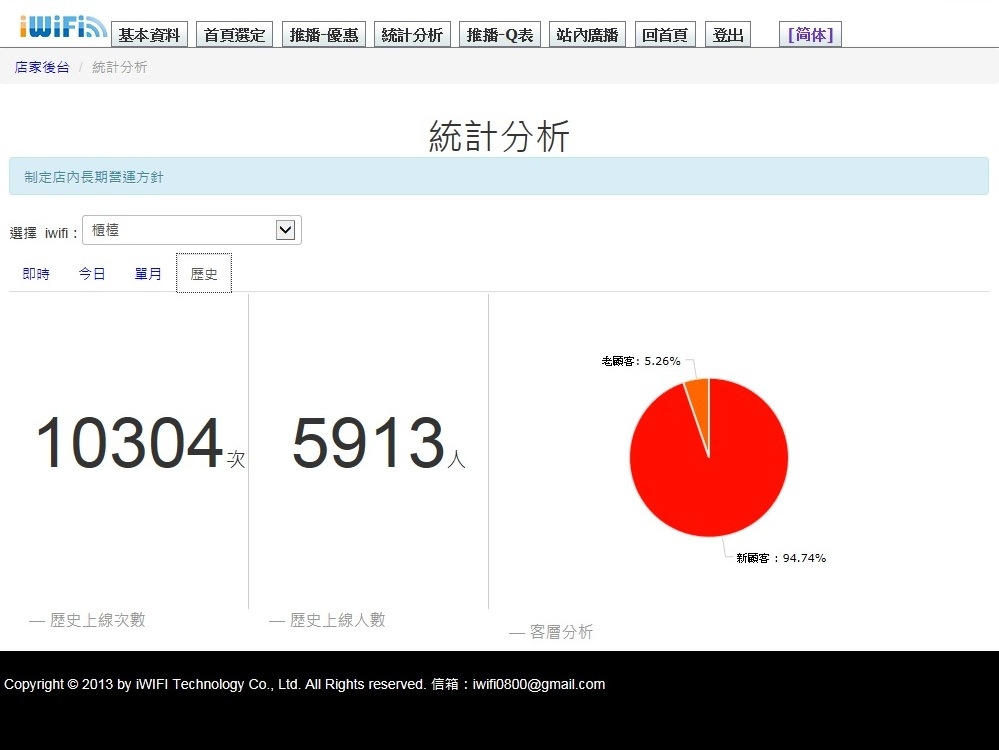Switch to the 即時 tab
Viewport: 999px width, 750px height.
click(x=36, y=273)
